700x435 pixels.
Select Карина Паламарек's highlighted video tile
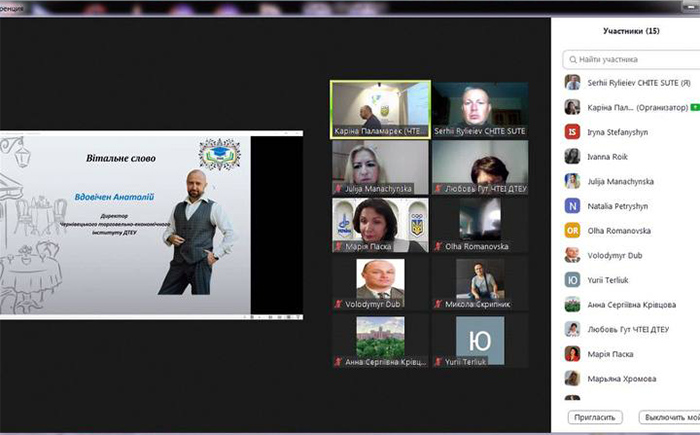pyautogui.click(x=380, y=108)
